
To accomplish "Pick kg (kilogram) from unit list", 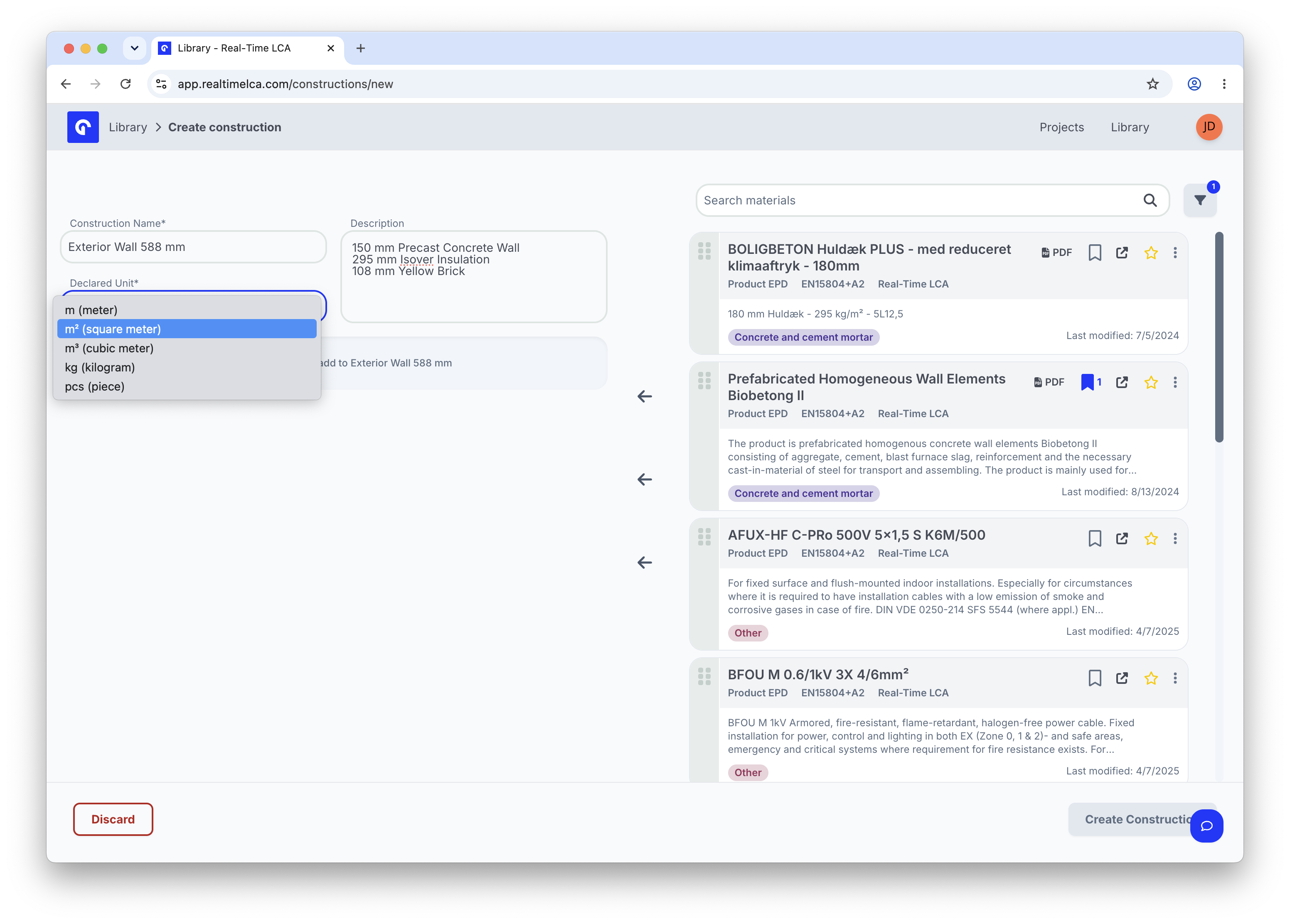I will pyautogui.click(x=187, y=368).
